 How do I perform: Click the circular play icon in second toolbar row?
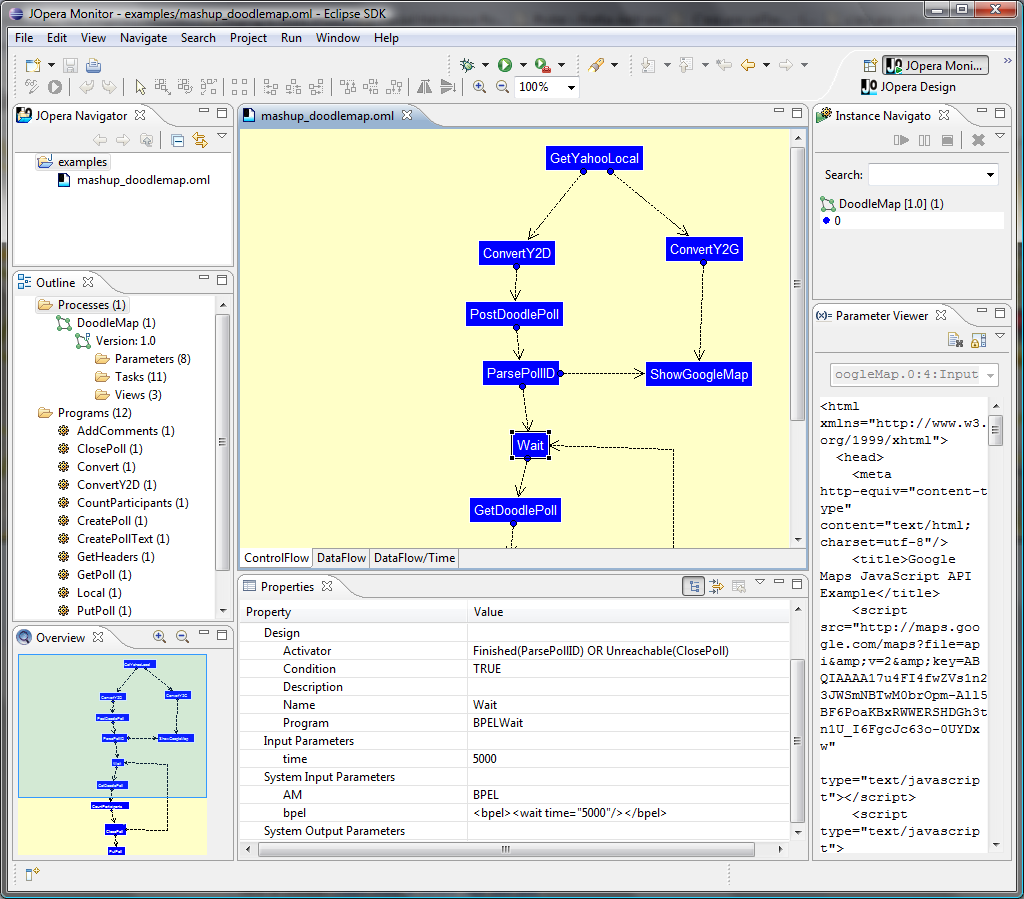55,87
